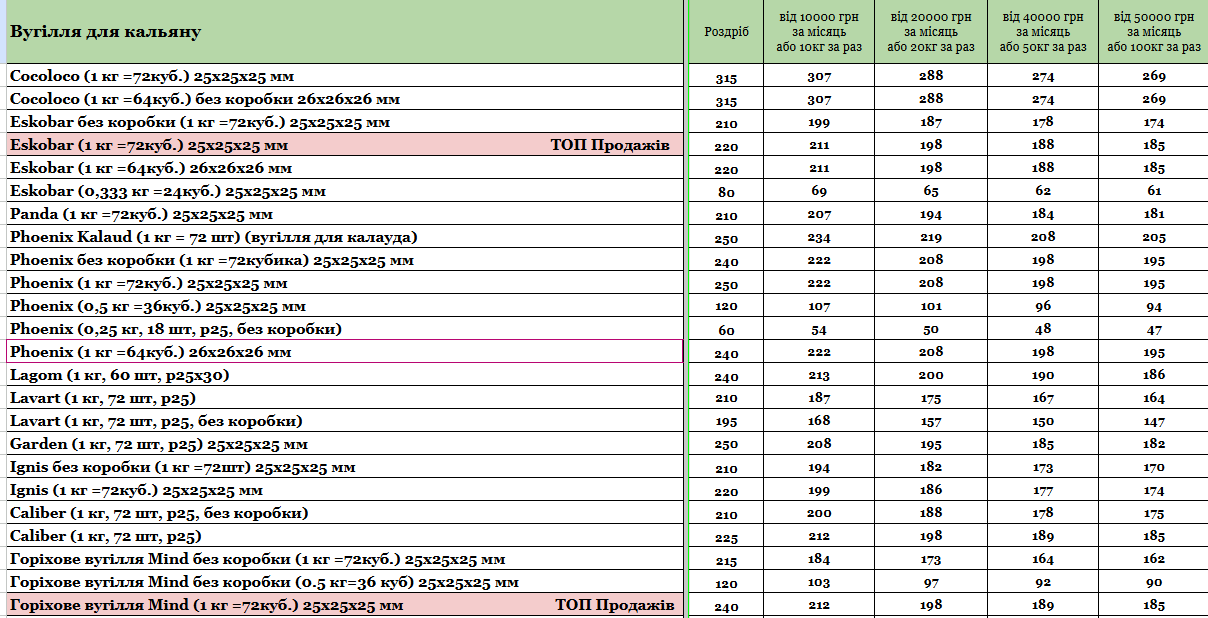Click retail price 315 in first Cocoloco row
The image size is (1208, 618).
click(x=726, y=77)
